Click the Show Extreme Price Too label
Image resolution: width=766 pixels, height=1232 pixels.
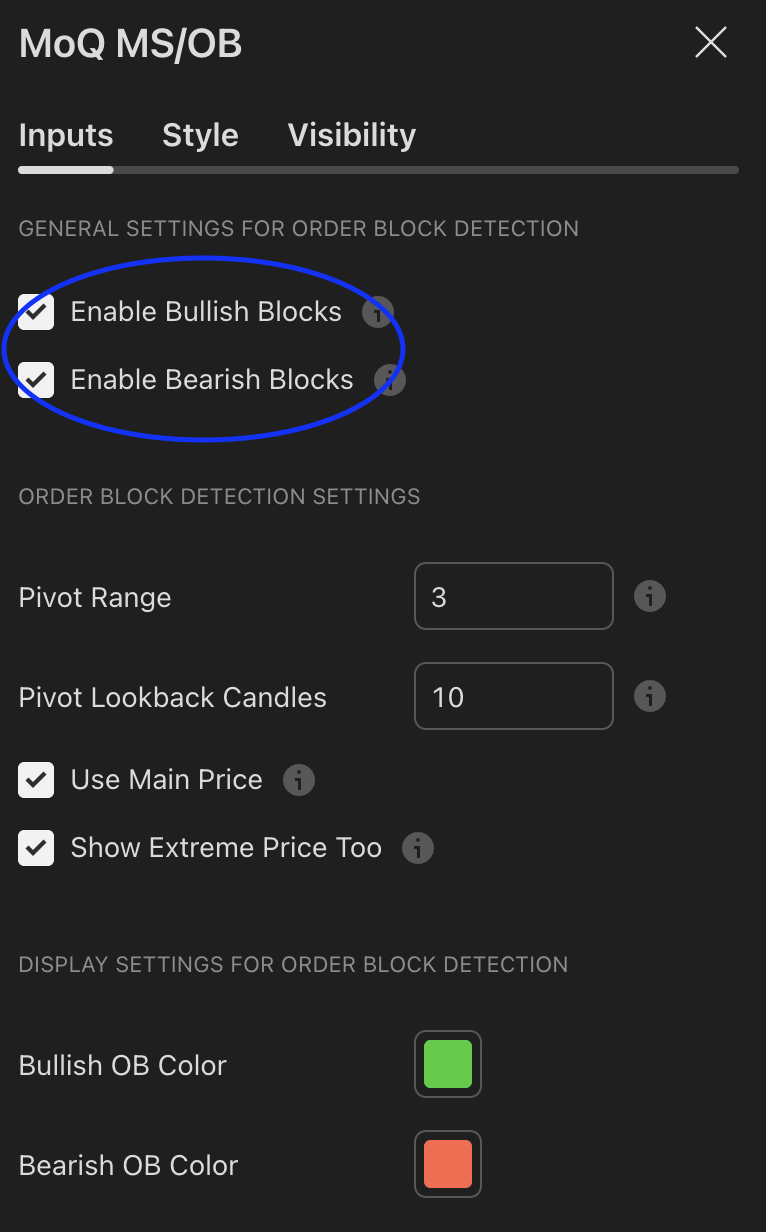coord(226,848)
